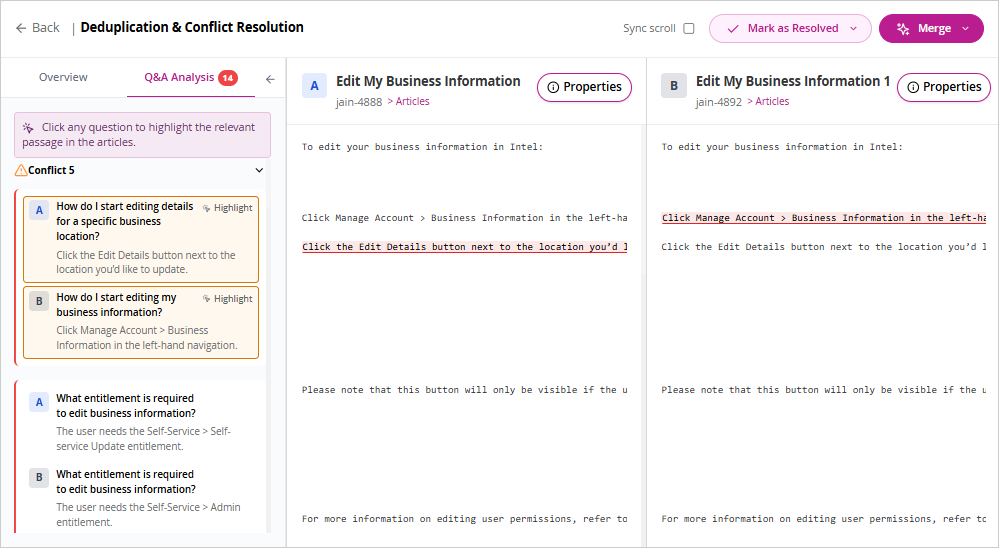
Task: Click the A badge on the Self-service Update entitlement card
Action: click(39, 402)
